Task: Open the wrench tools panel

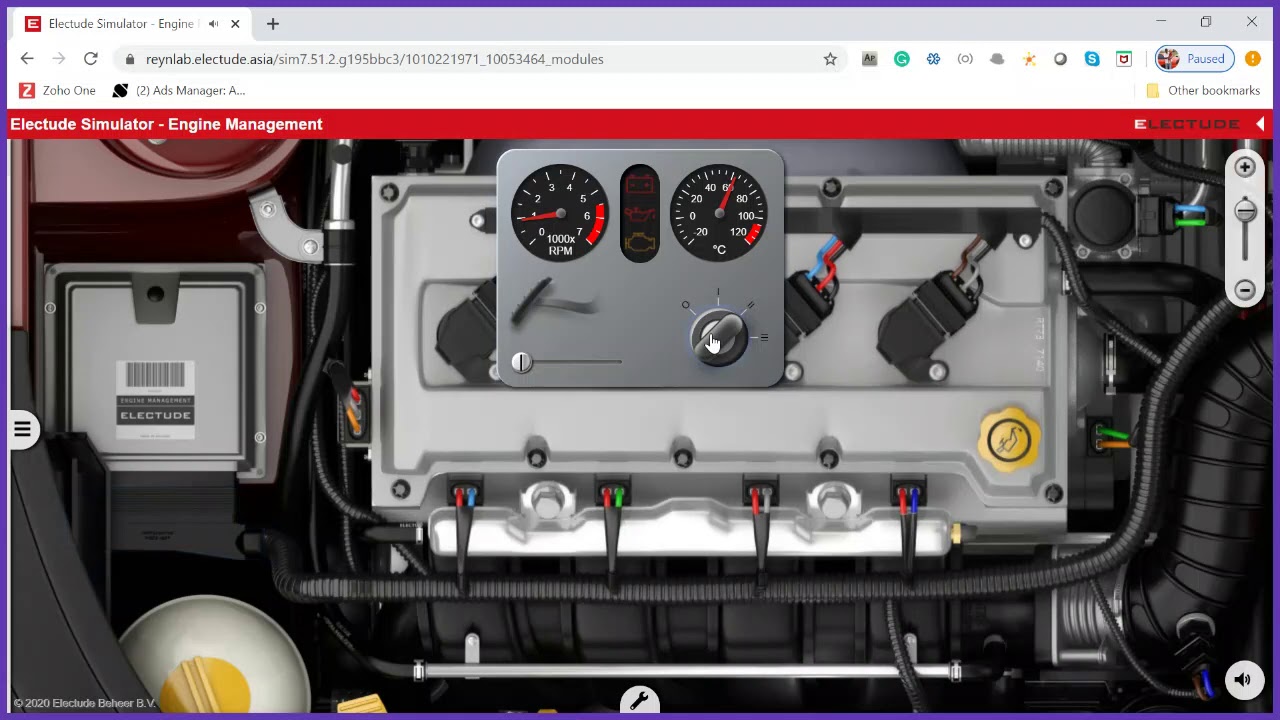Action: point(639,701)
